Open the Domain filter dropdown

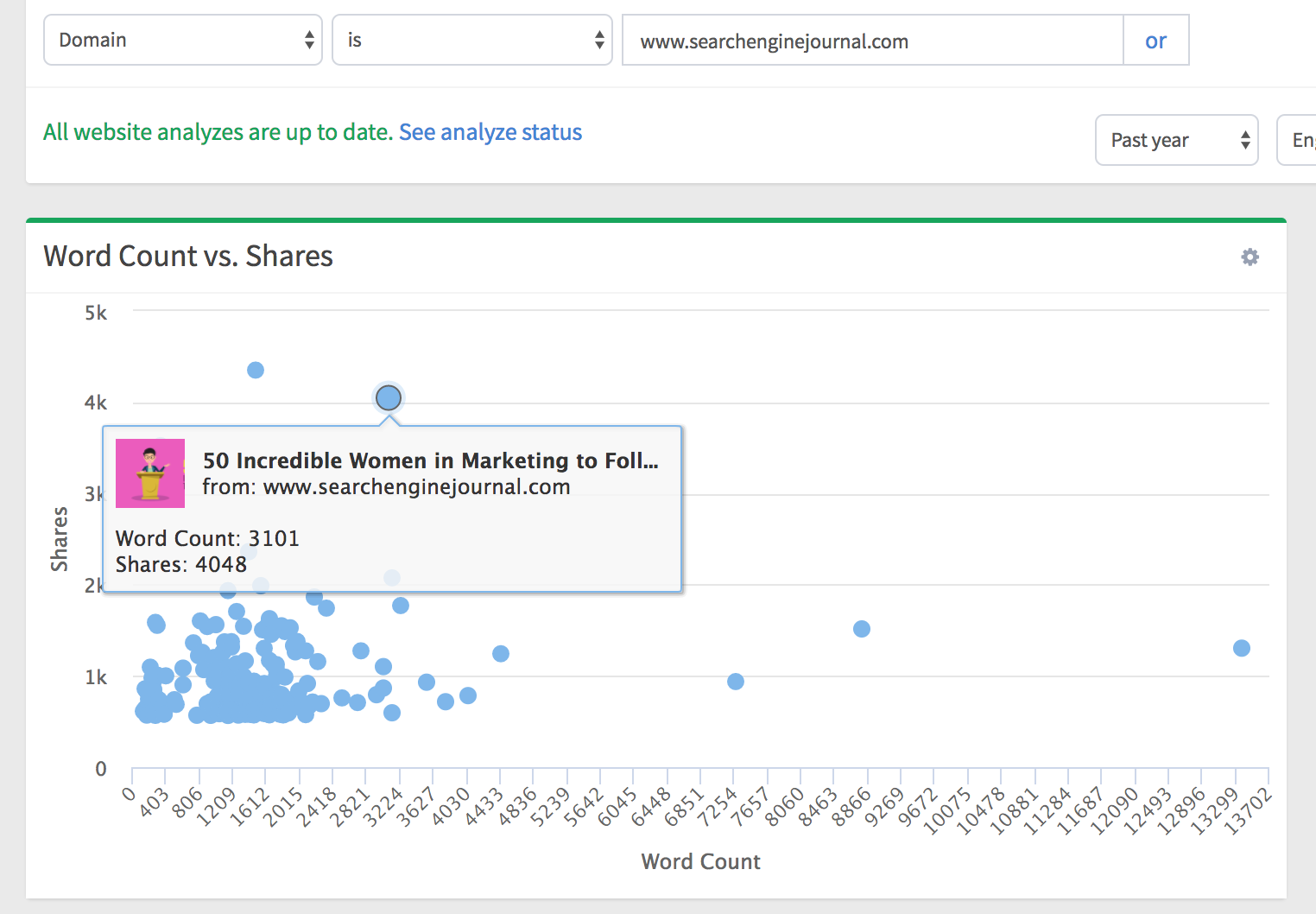183,40
